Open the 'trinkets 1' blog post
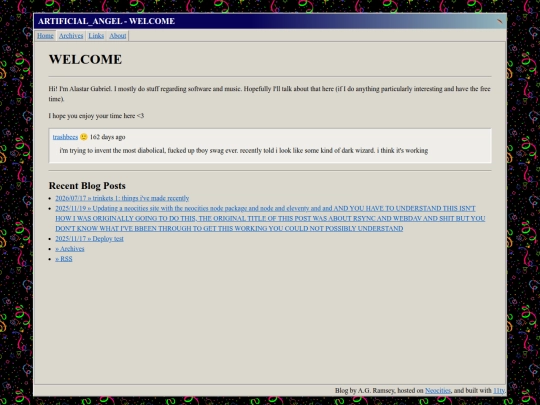The width and height of the screenshot is (540, 405). pyautogui.click(x=122, y=198)
